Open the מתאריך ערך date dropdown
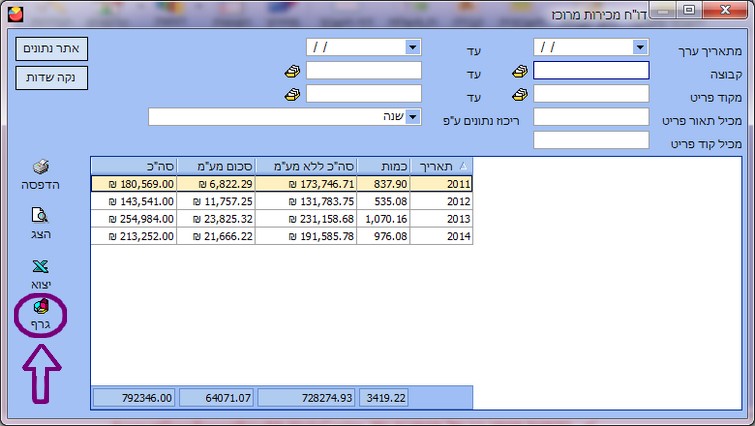This screenshot has height=426, width=755. coord(640,47)
